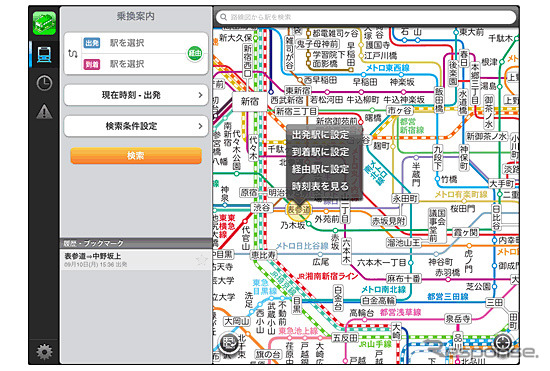Viewport: 550px width, 371px height.
Task: Tap 外苑前 station label on map
Action: coord(327,219)
